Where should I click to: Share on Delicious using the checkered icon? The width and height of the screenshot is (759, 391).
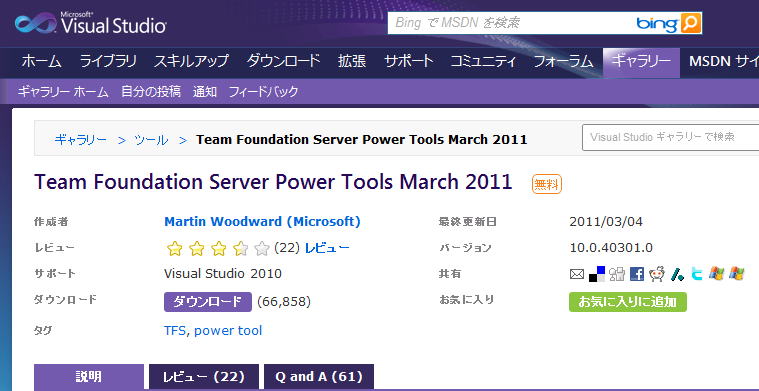pos(597,274)
